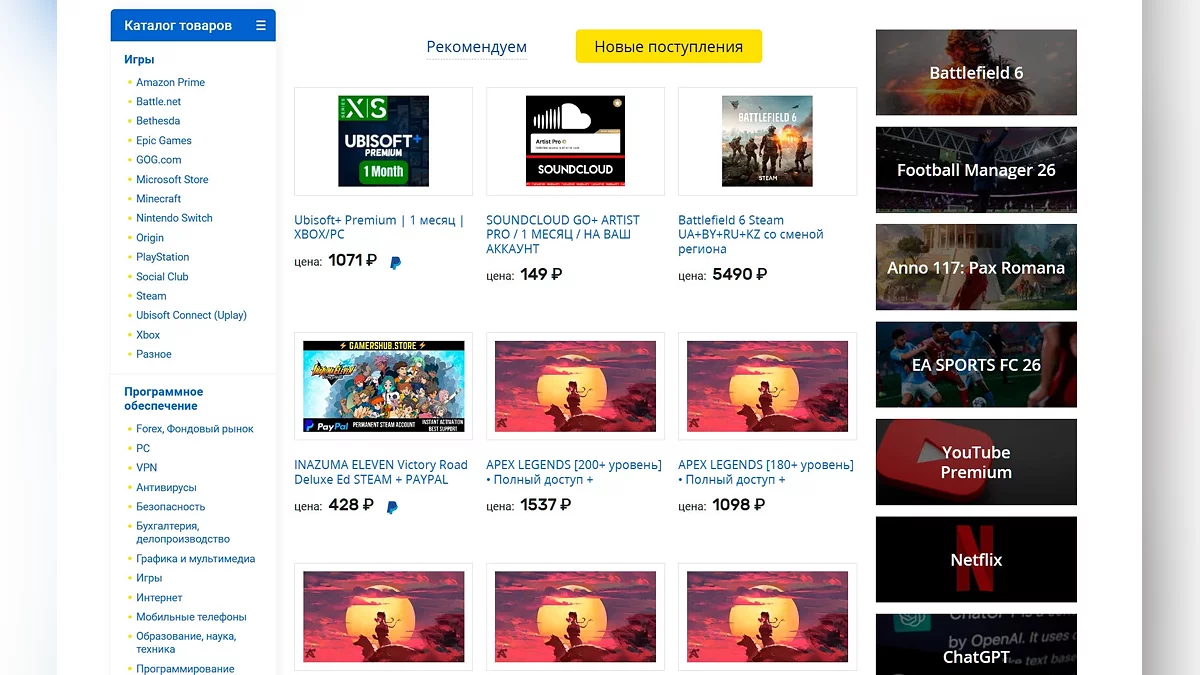
Task: Select Origin category
Action: [150, 237]
